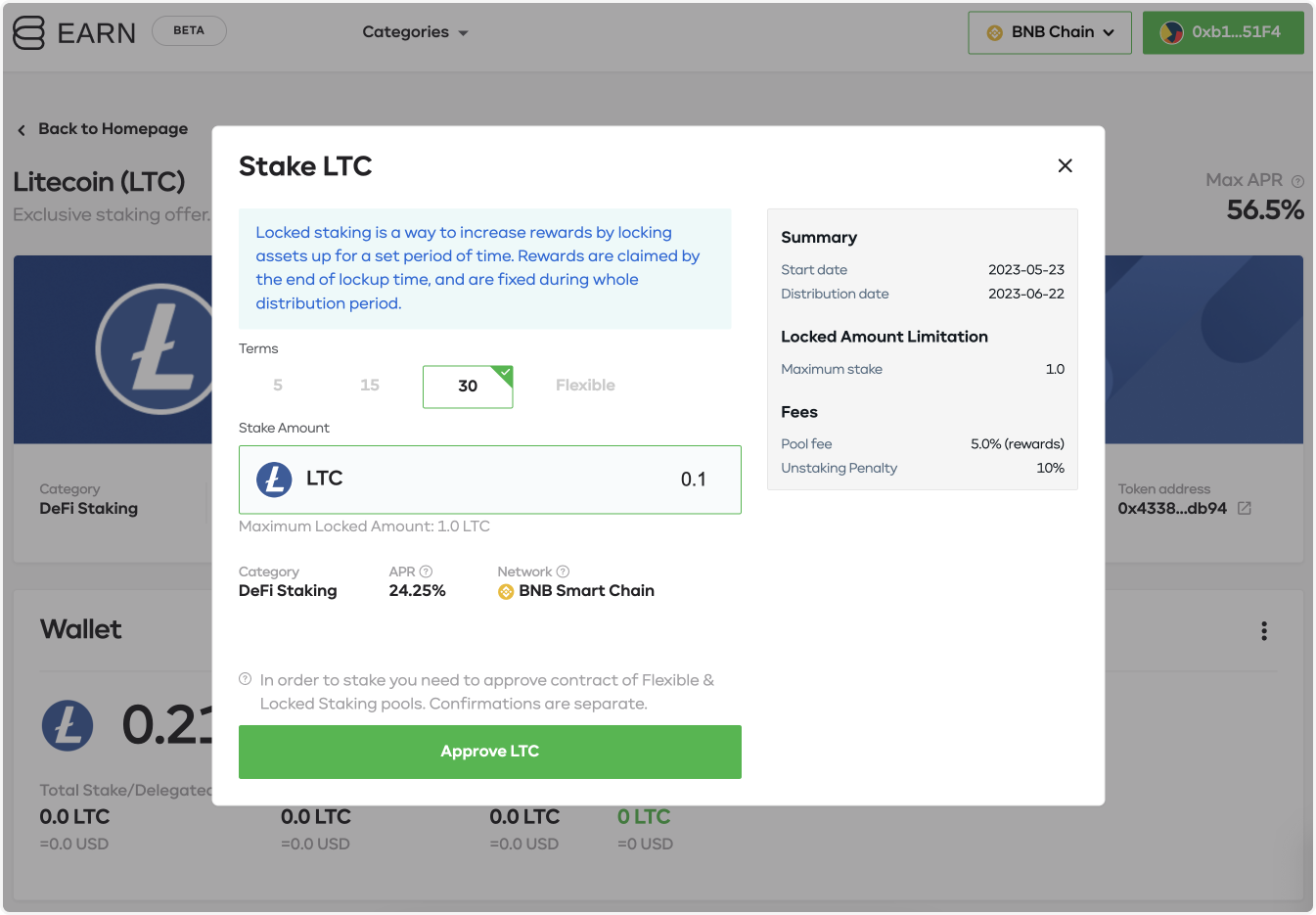Click the LTC coin icon in stake field
The width and height of the screenshot is (1316, 915).
(274, 480)
